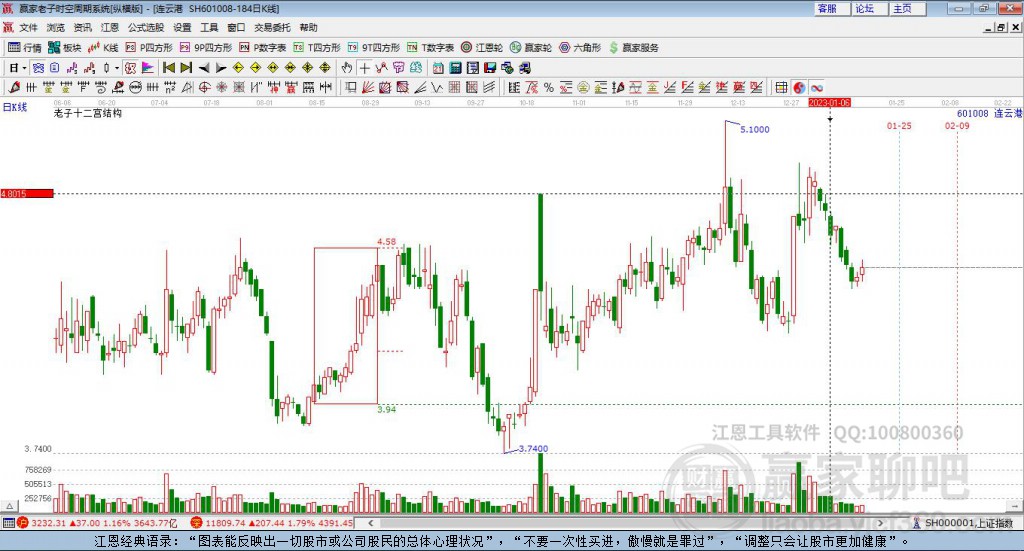This screenshot has height=551, width=1024.
Task: Click the 沪 Shanghai index status icon
Action: point(23,522)
